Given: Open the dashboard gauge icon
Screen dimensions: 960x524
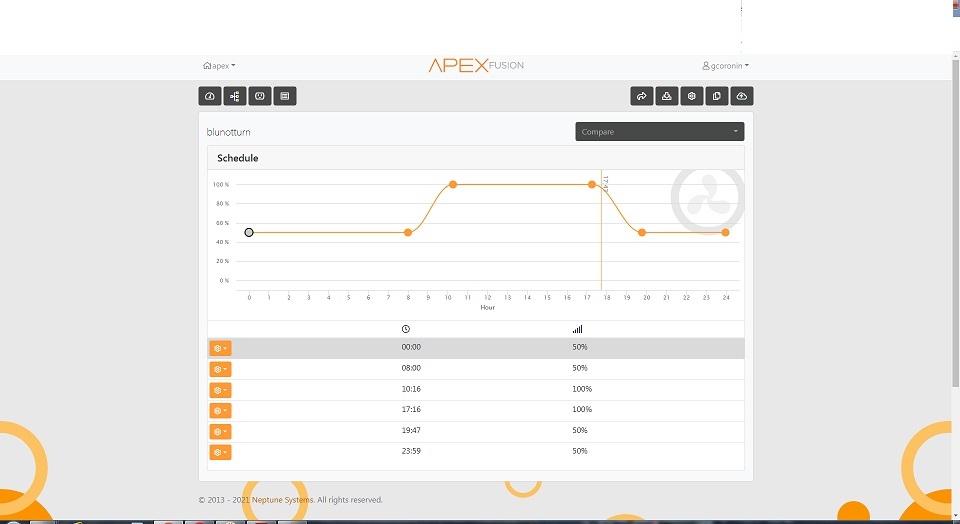Looking at the screenshot, I should [x=210, y=96].
